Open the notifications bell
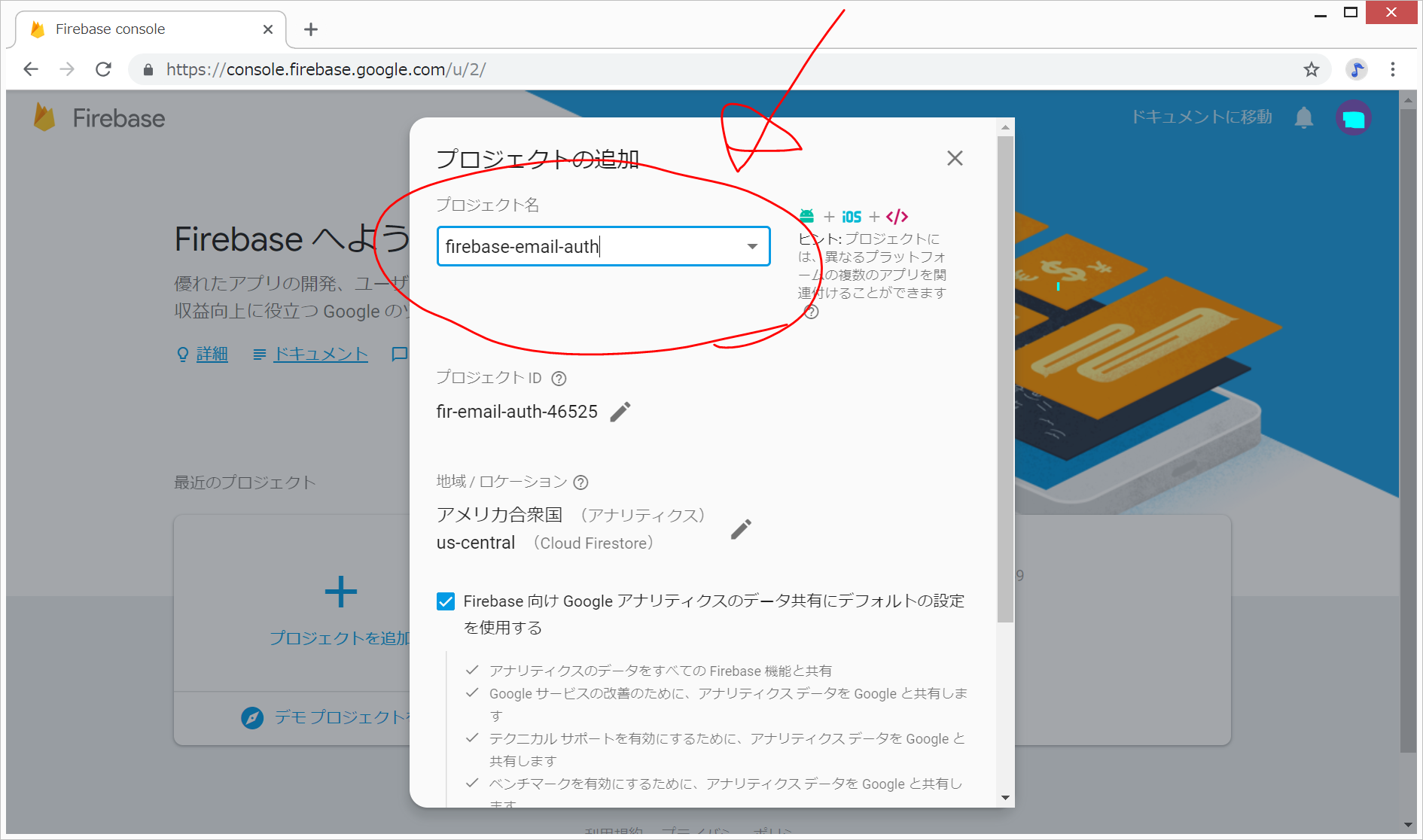Image resolution: width=1423 pixels, height=840 pixels. tap(1304, 117)
